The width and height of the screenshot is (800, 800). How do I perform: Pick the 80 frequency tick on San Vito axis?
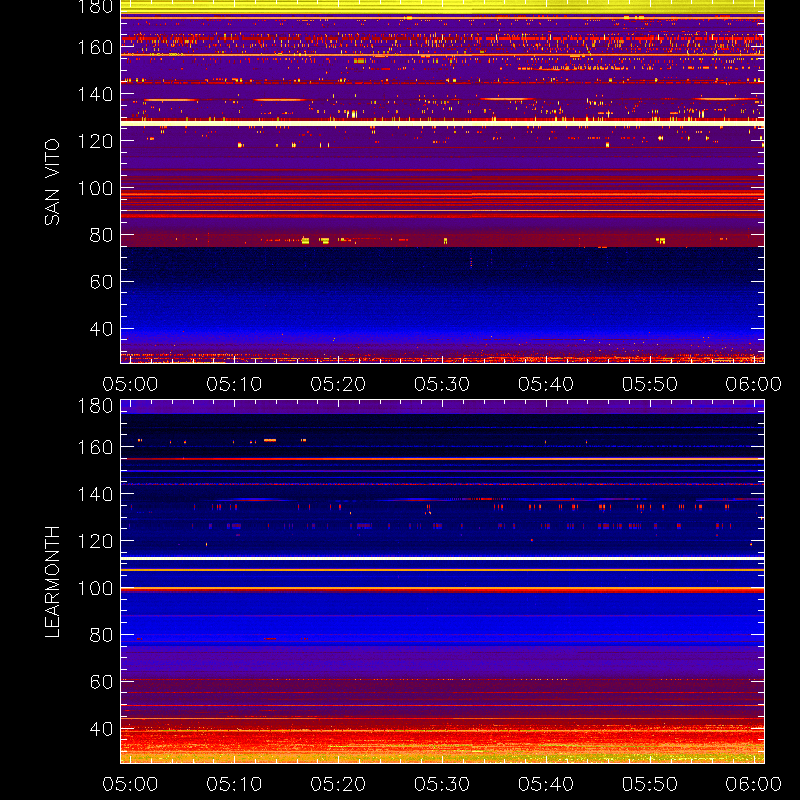101,235
